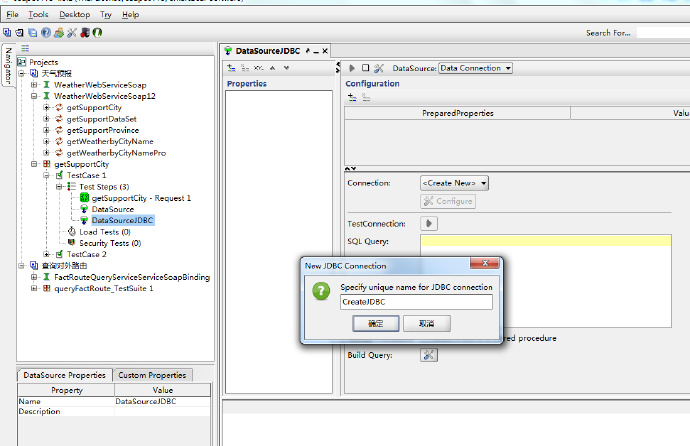Click the disabled Configure button
The image size is (690, 446).
pos(448,201)
